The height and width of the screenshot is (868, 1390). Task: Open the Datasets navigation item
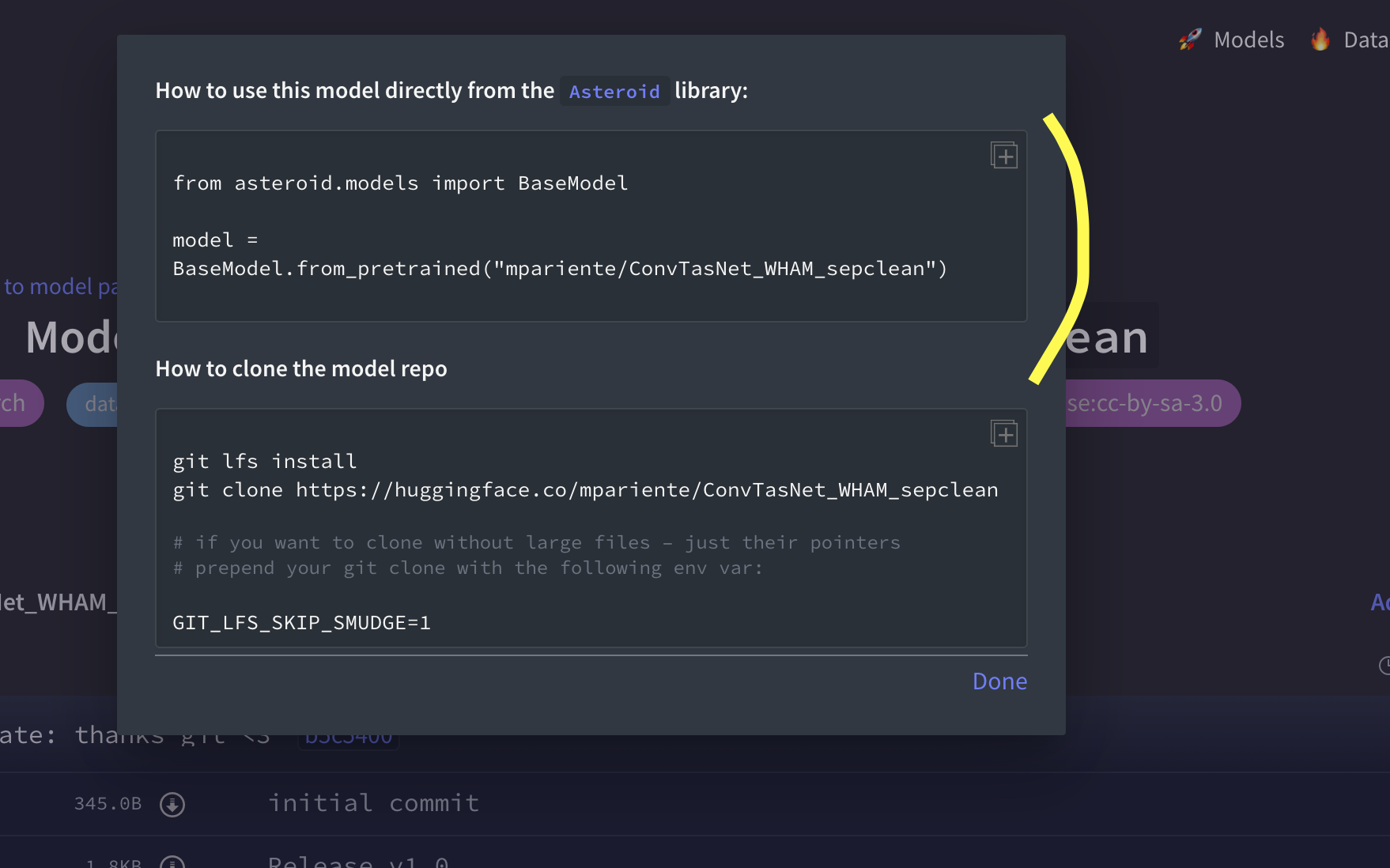1366,40
